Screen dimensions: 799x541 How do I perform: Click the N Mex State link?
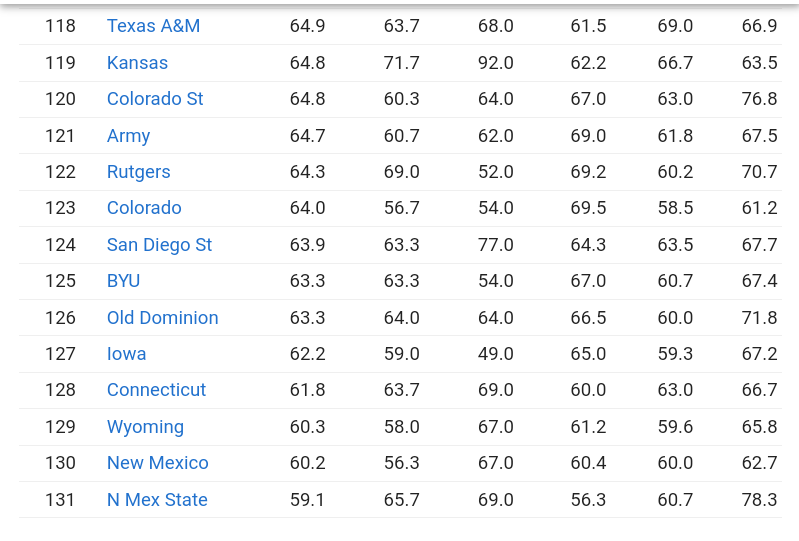tap(157, 500)
